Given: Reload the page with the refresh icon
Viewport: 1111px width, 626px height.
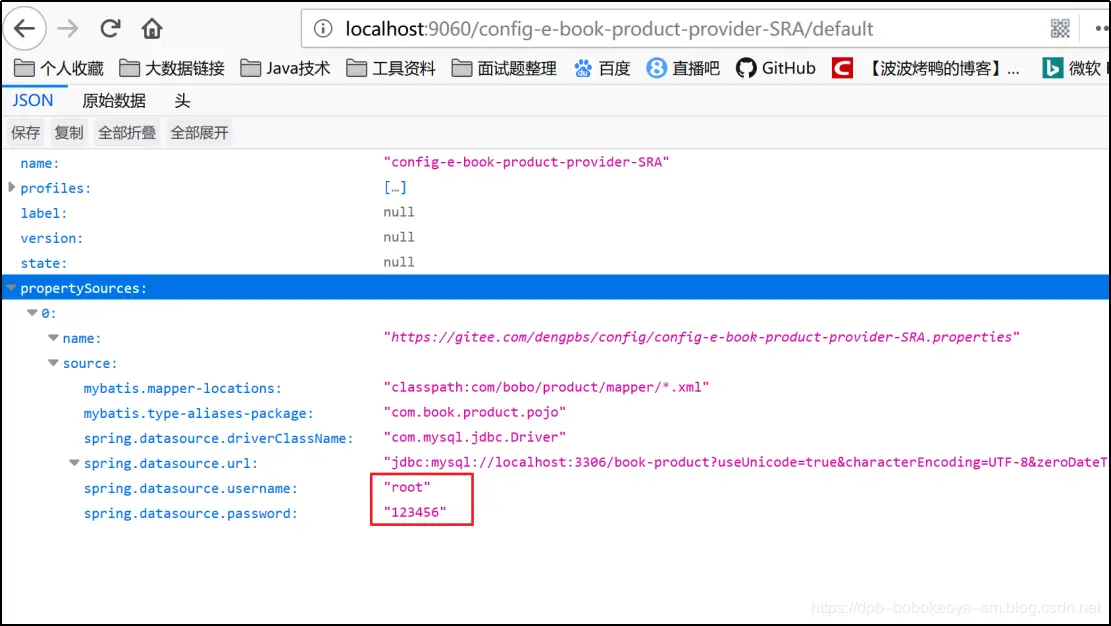Looking at the screenshot, I should pyautogui.click(x=110, y=28).
